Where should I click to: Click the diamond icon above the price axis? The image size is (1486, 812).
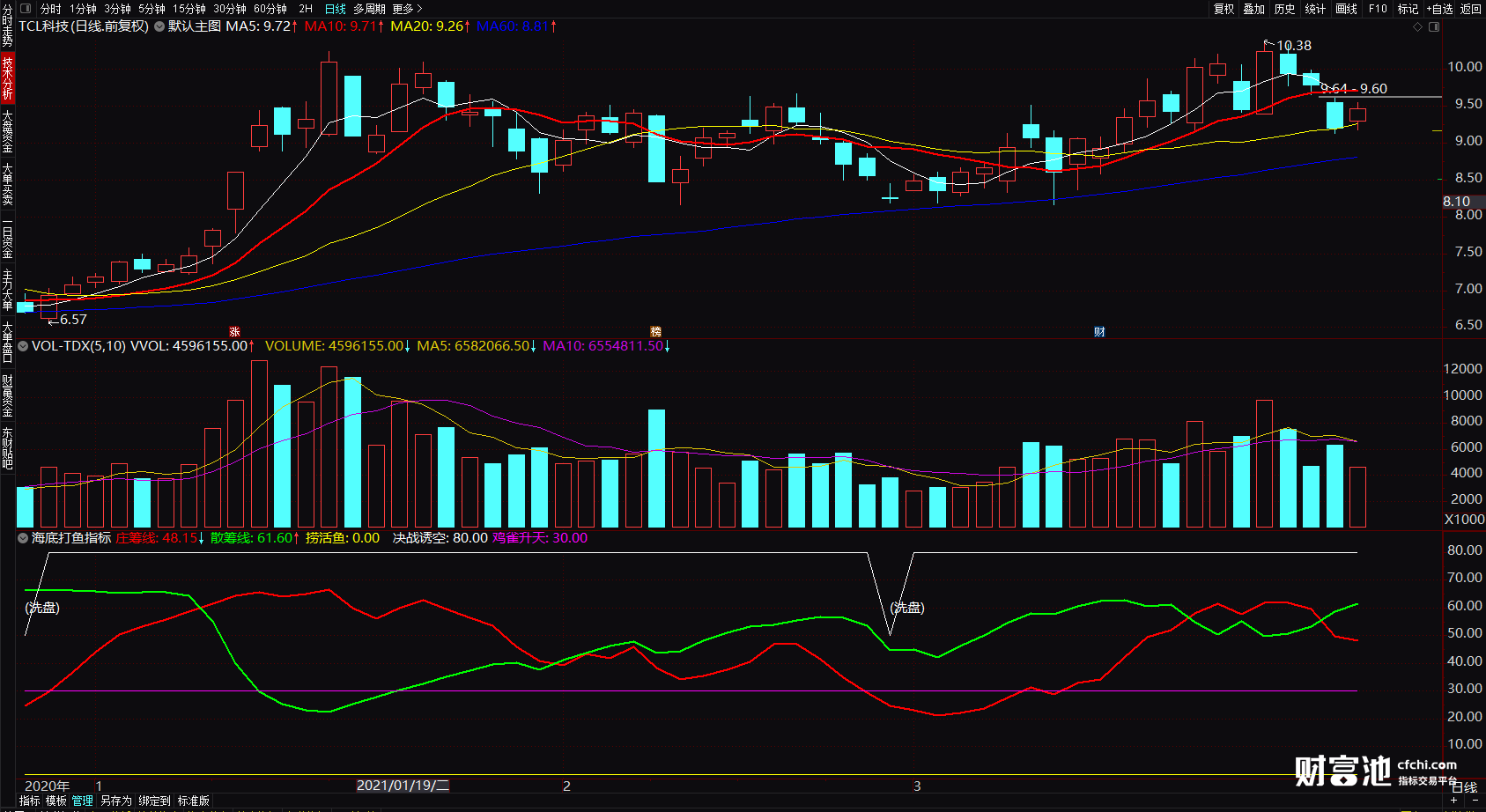[x=1417, y=27]
